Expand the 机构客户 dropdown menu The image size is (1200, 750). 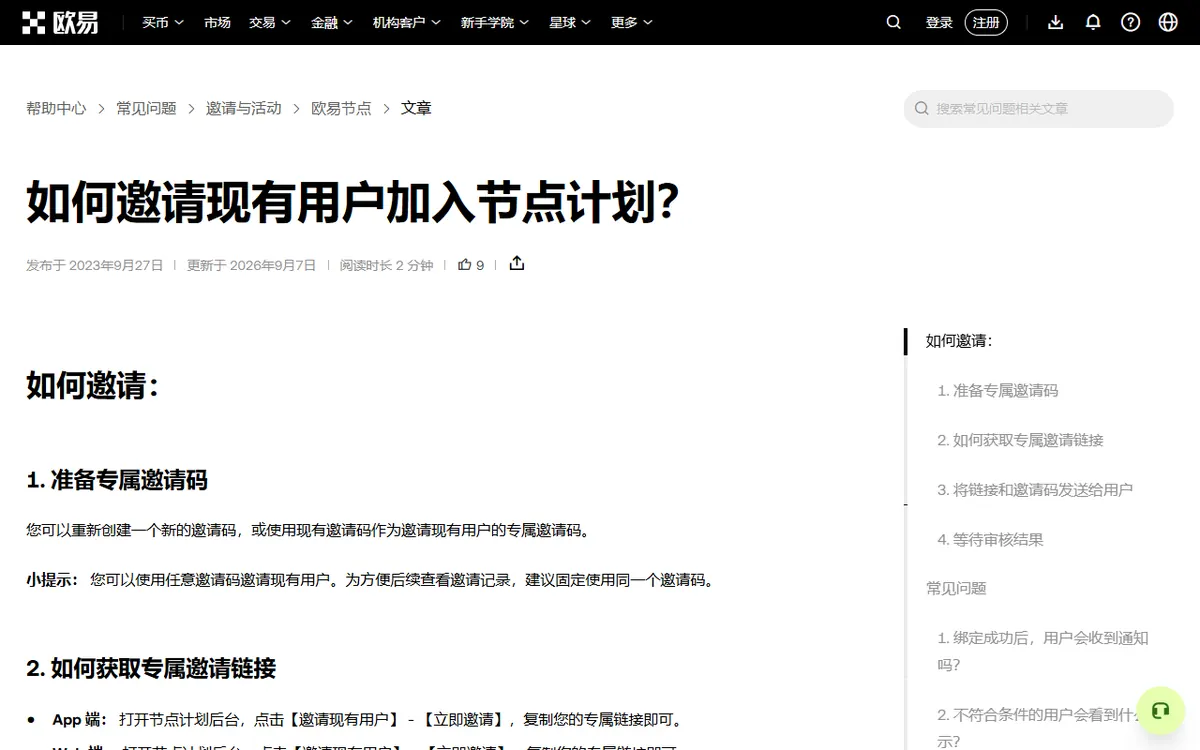(407, 22)
